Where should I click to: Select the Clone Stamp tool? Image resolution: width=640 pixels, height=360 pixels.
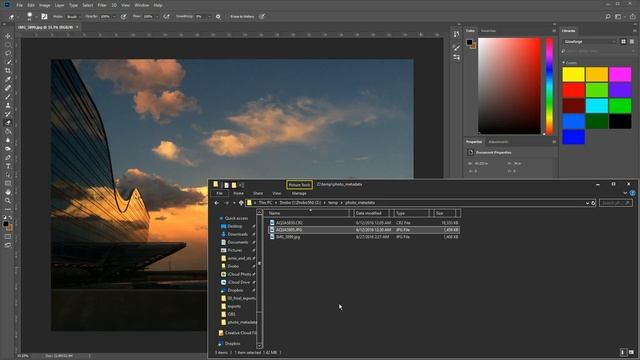(8, 105)
